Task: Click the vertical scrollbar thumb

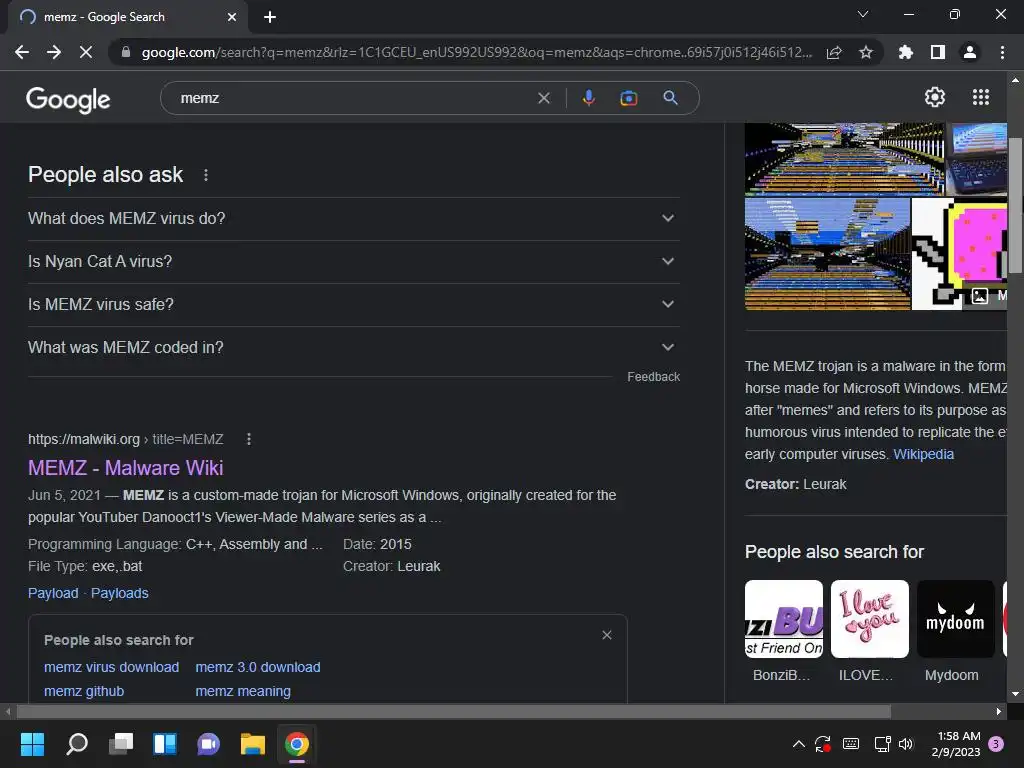Action: tap(1015, 206)
